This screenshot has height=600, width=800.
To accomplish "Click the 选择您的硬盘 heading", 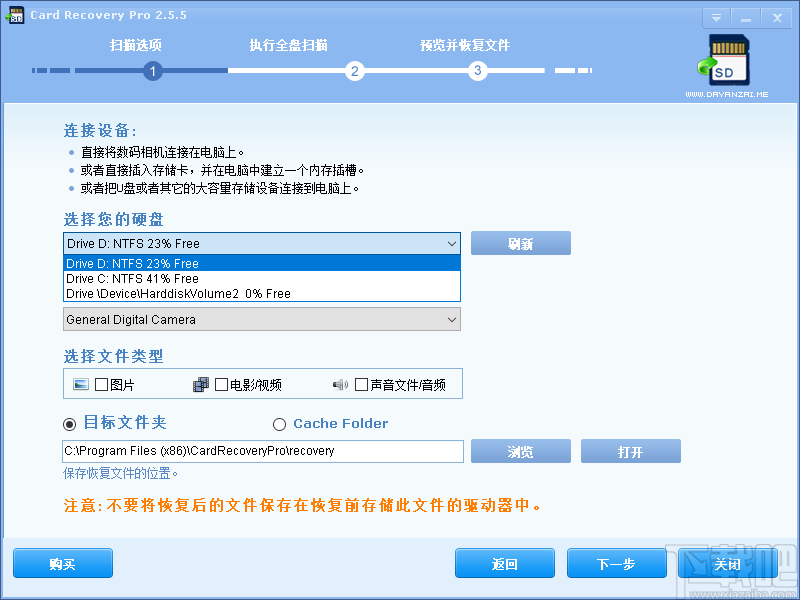I will [x=113, y=219].
